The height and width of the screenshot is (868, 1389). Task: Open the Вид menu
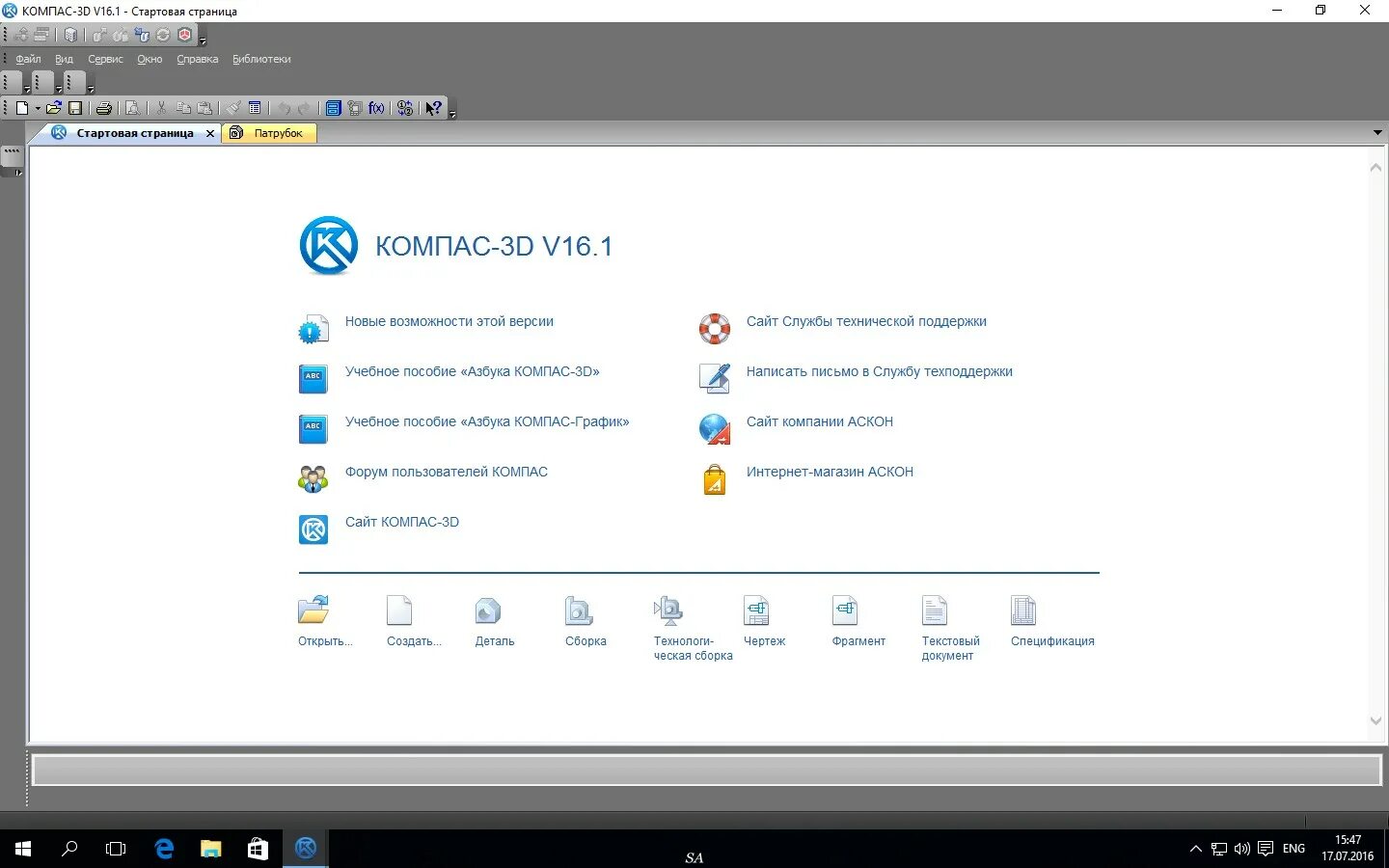click(x=64, y=59)
